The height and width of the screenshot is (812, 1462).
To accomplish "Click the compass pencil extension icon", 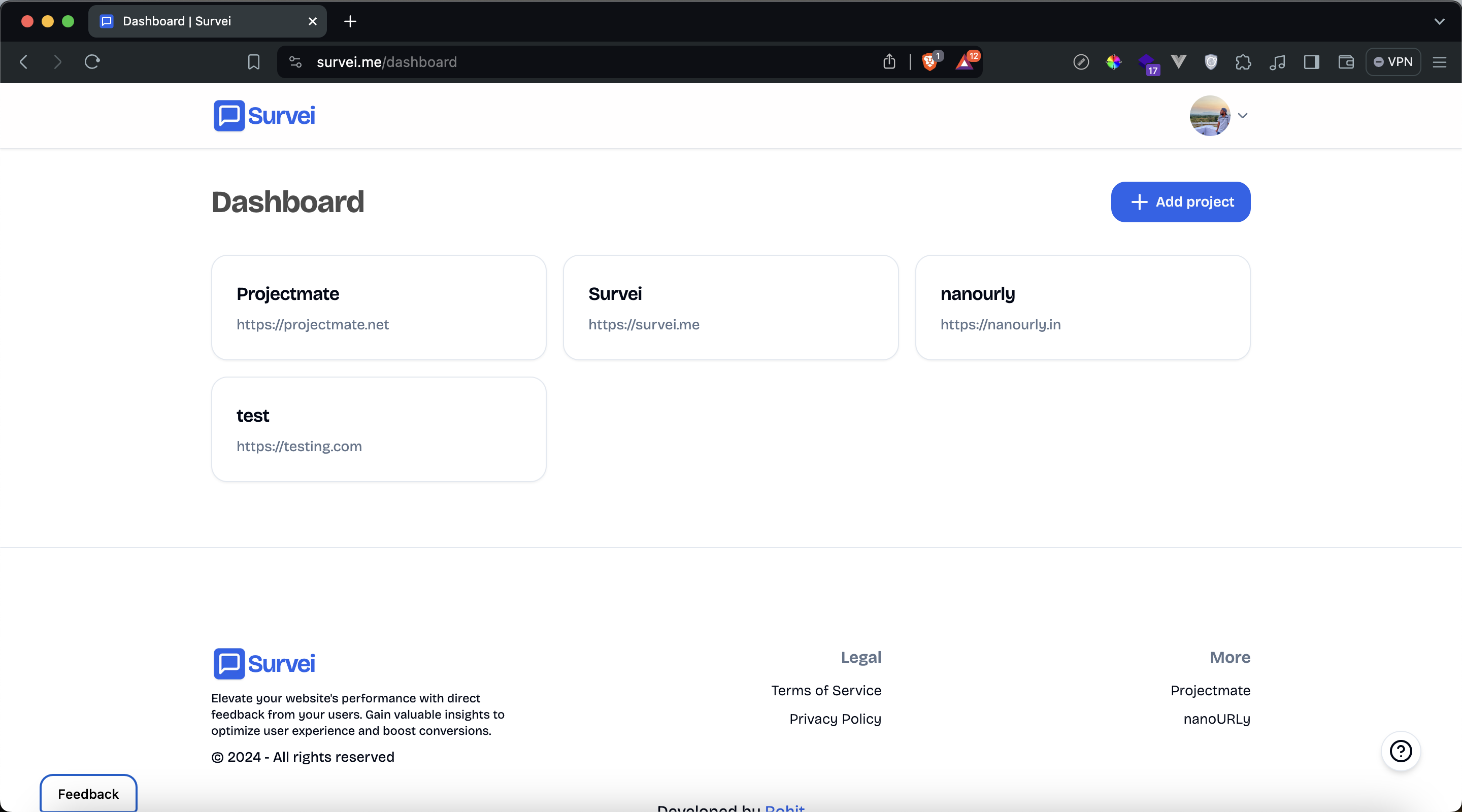I will coord(1081,62).
